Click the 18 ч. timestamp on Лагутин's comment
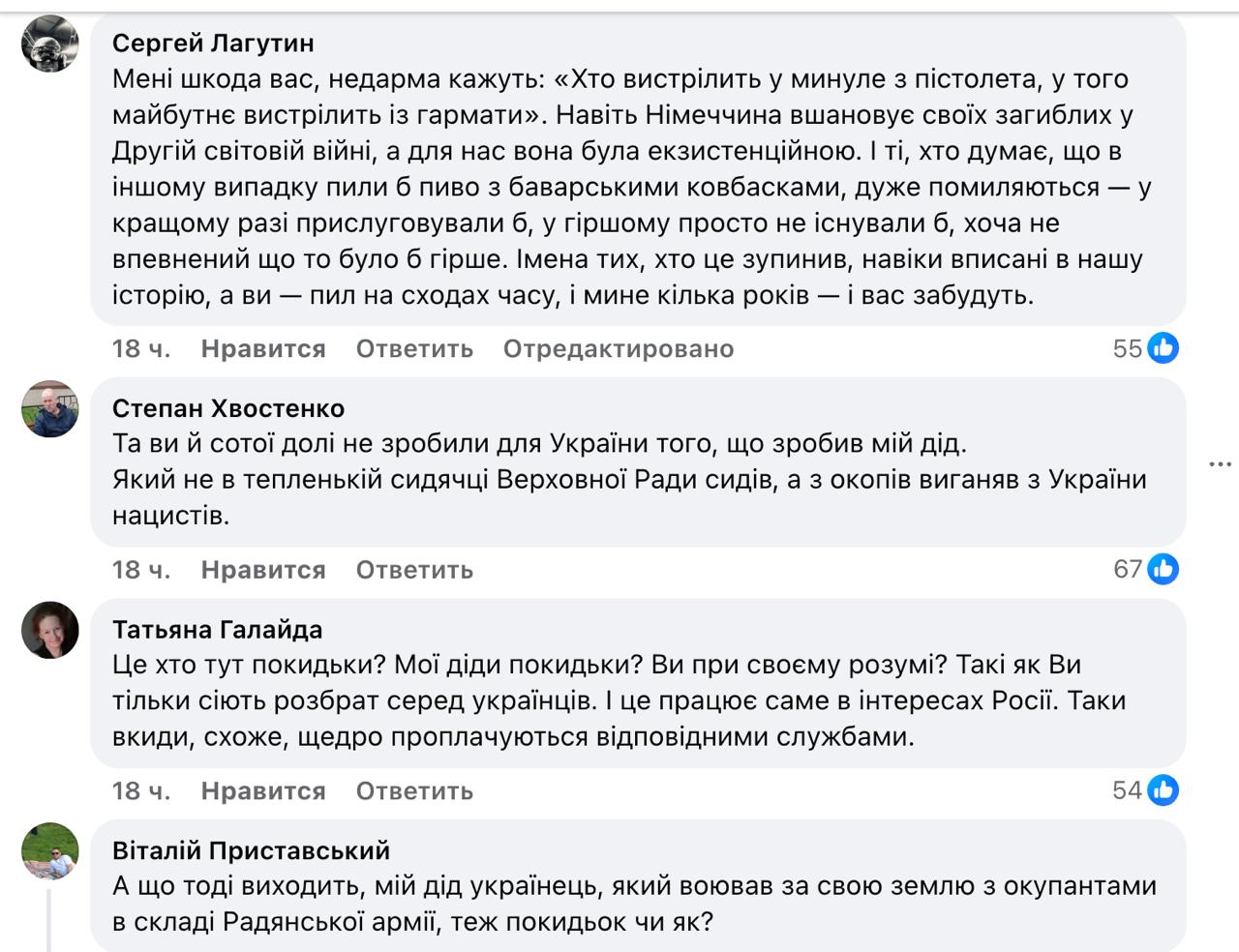The height and width of the screenshot is (952, 1239). pos(141,349)
